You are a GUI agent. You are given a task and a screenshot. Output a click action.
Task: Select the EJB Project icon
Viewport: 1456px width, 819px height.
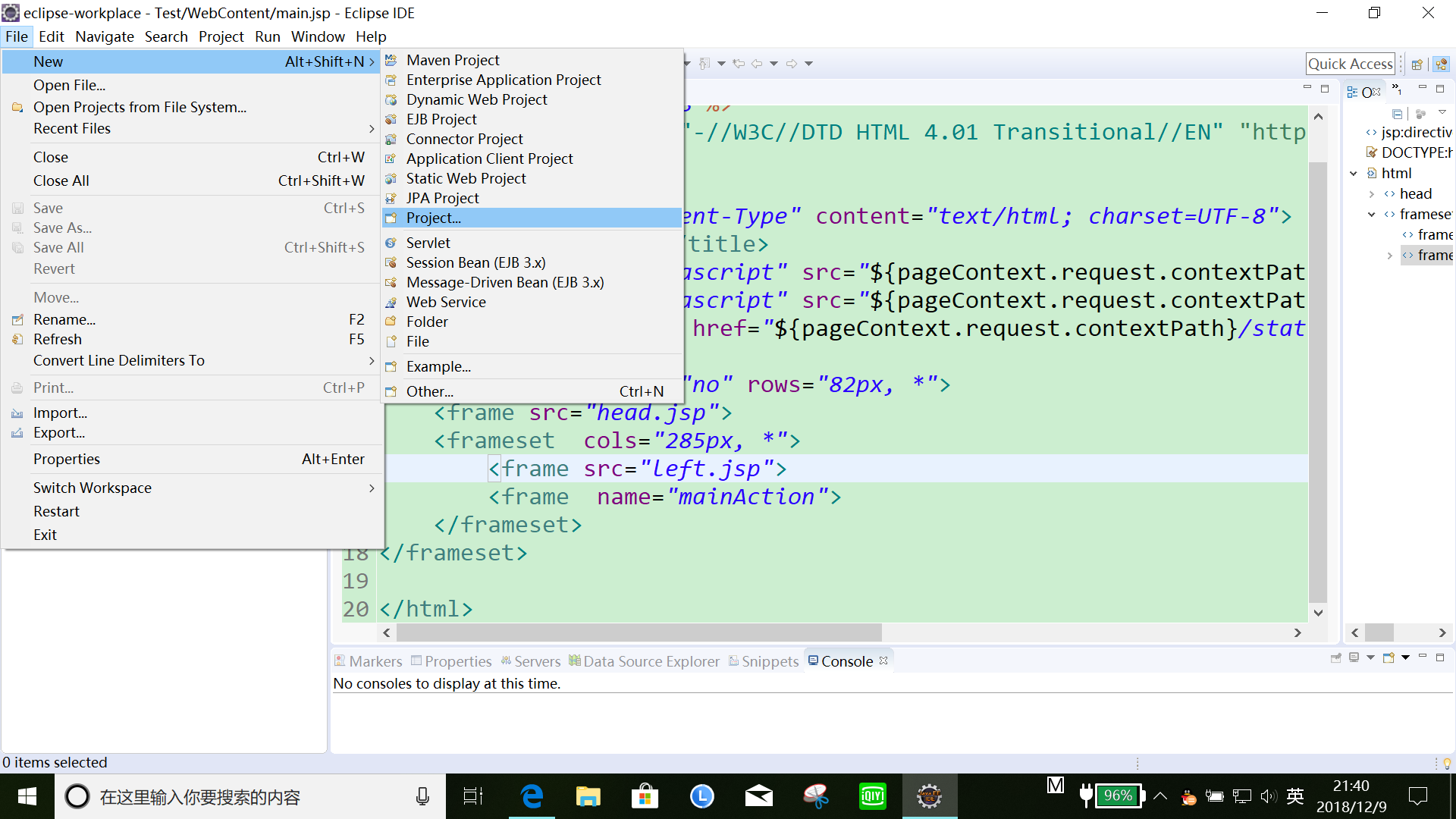coord(391,119)
